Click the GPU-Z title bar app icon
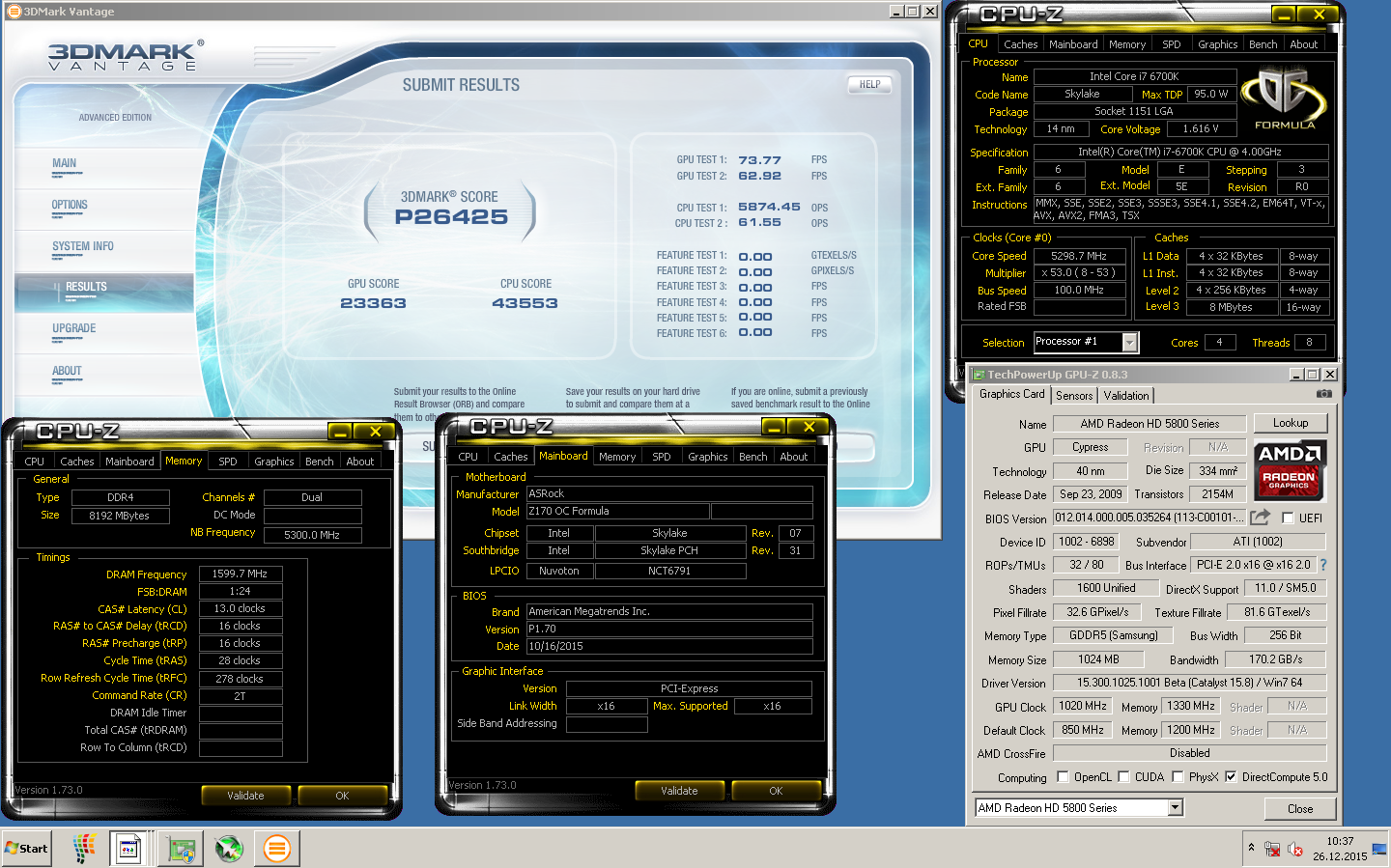 click(978, 375)
